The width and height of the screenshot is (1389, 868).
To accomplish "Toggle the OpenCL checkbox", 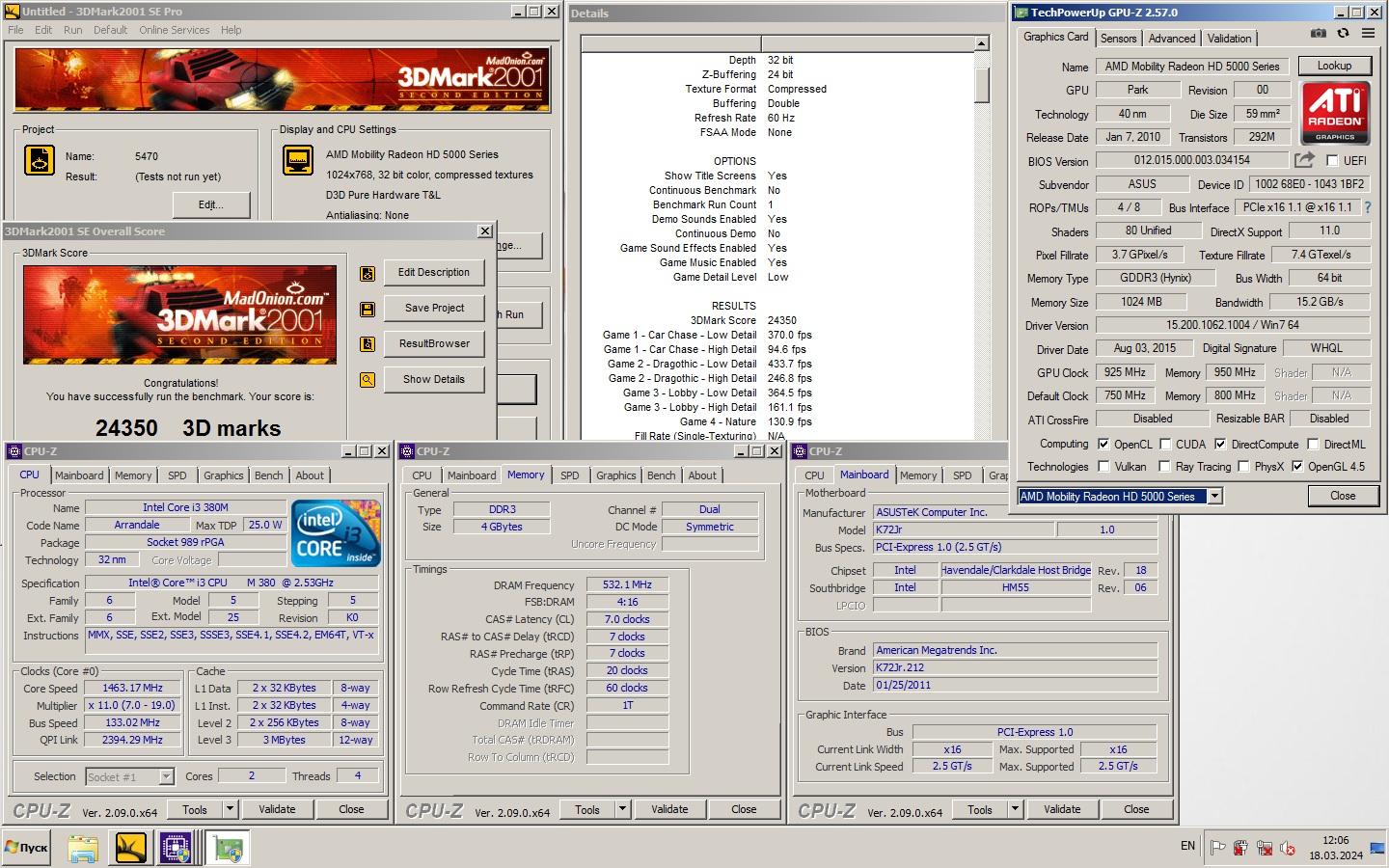I will (1103, 445).
